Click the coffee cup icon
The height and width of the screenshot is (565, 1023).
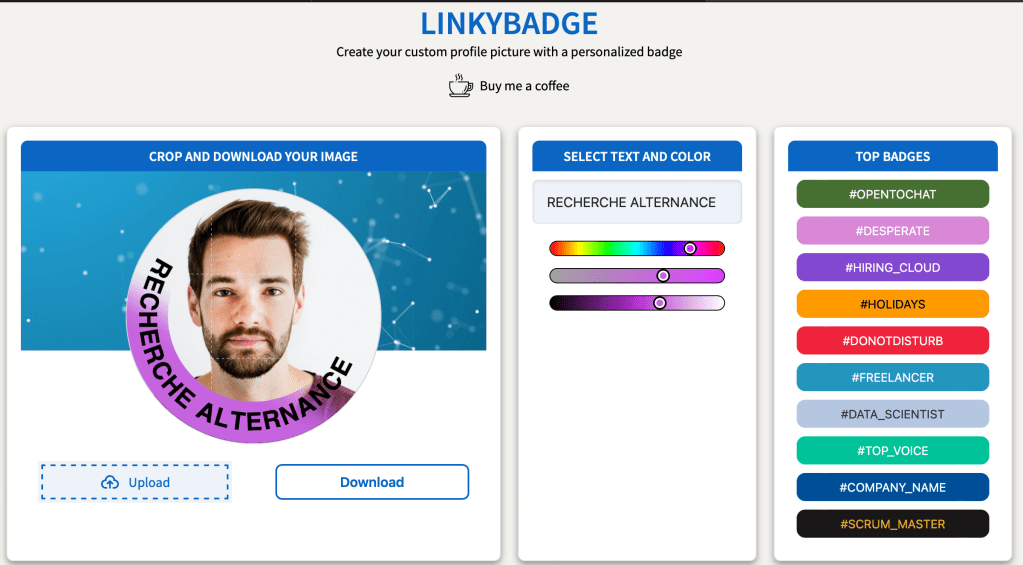coord(460,86)
